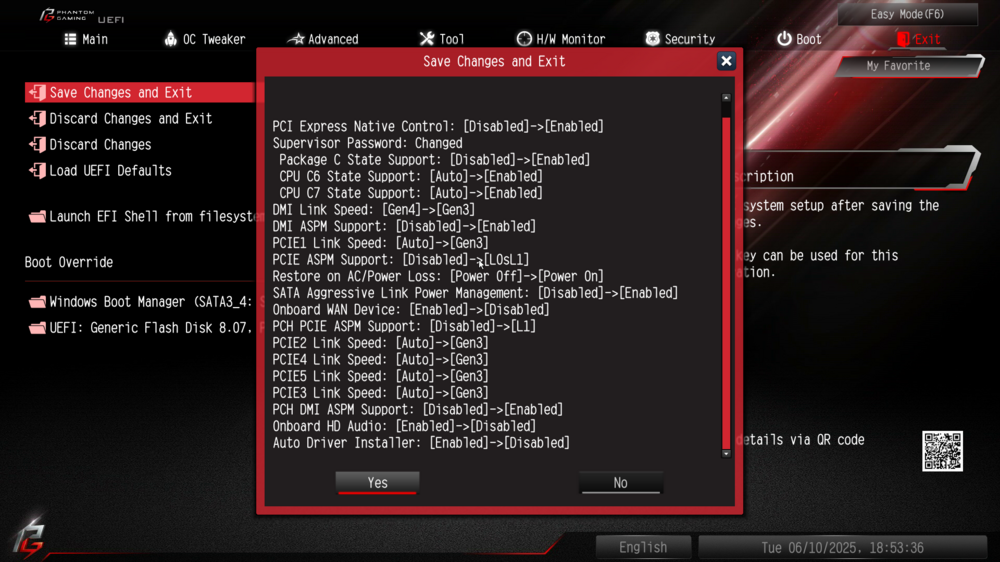Image resolution: width=1000 pixels, height=562 pixels.
Task: Click the Auto Driver Installer line
Action: tap(421, 443)
